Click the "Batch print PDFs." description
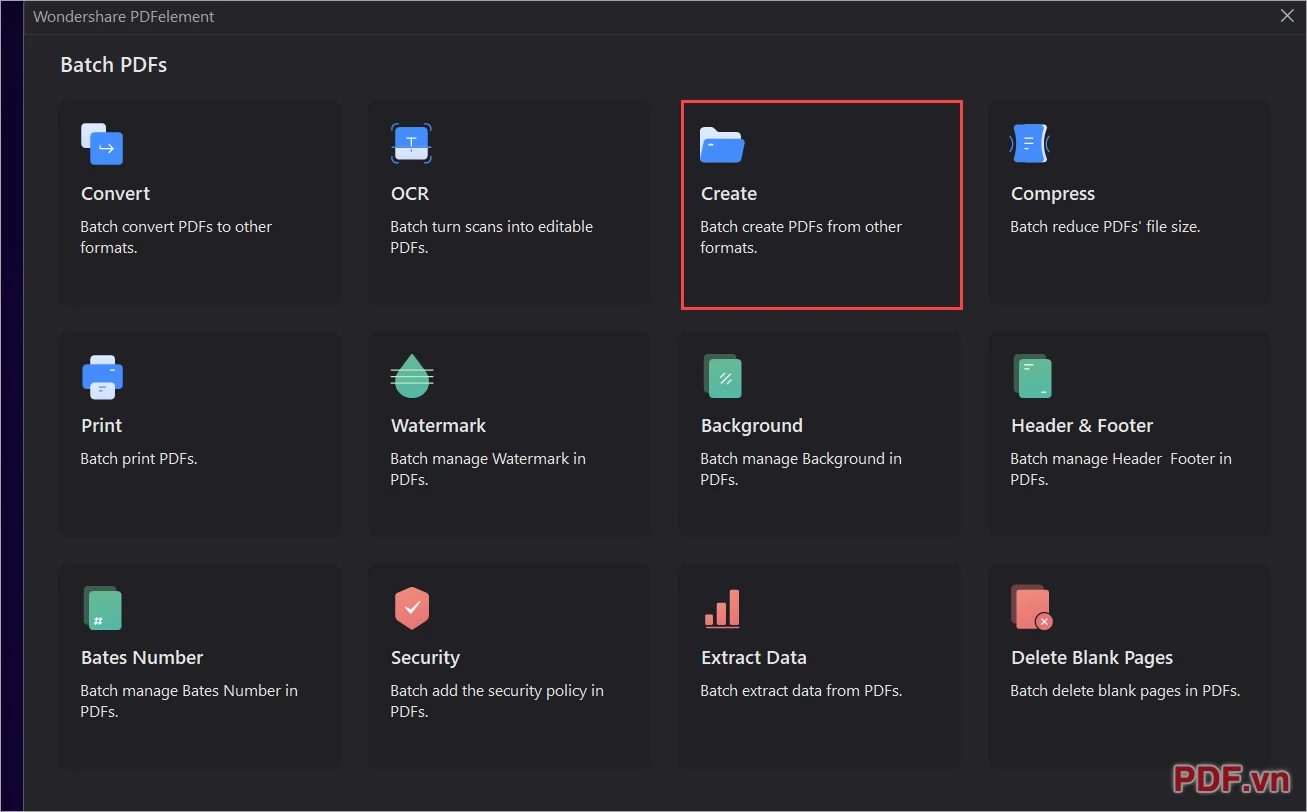The image size is (1307, 812). click(x=139, y=459)
